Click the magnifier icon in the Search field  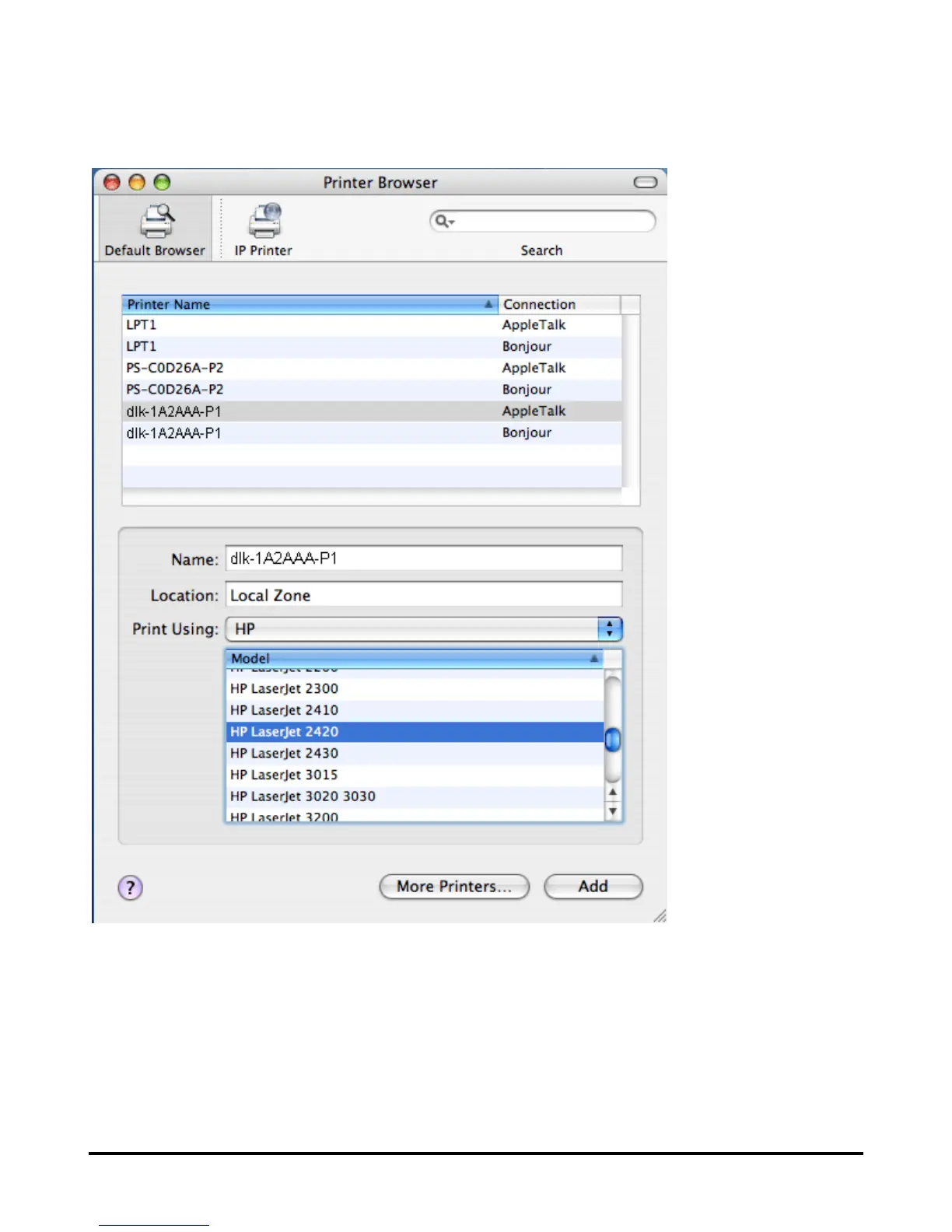[x=443, y=222]
